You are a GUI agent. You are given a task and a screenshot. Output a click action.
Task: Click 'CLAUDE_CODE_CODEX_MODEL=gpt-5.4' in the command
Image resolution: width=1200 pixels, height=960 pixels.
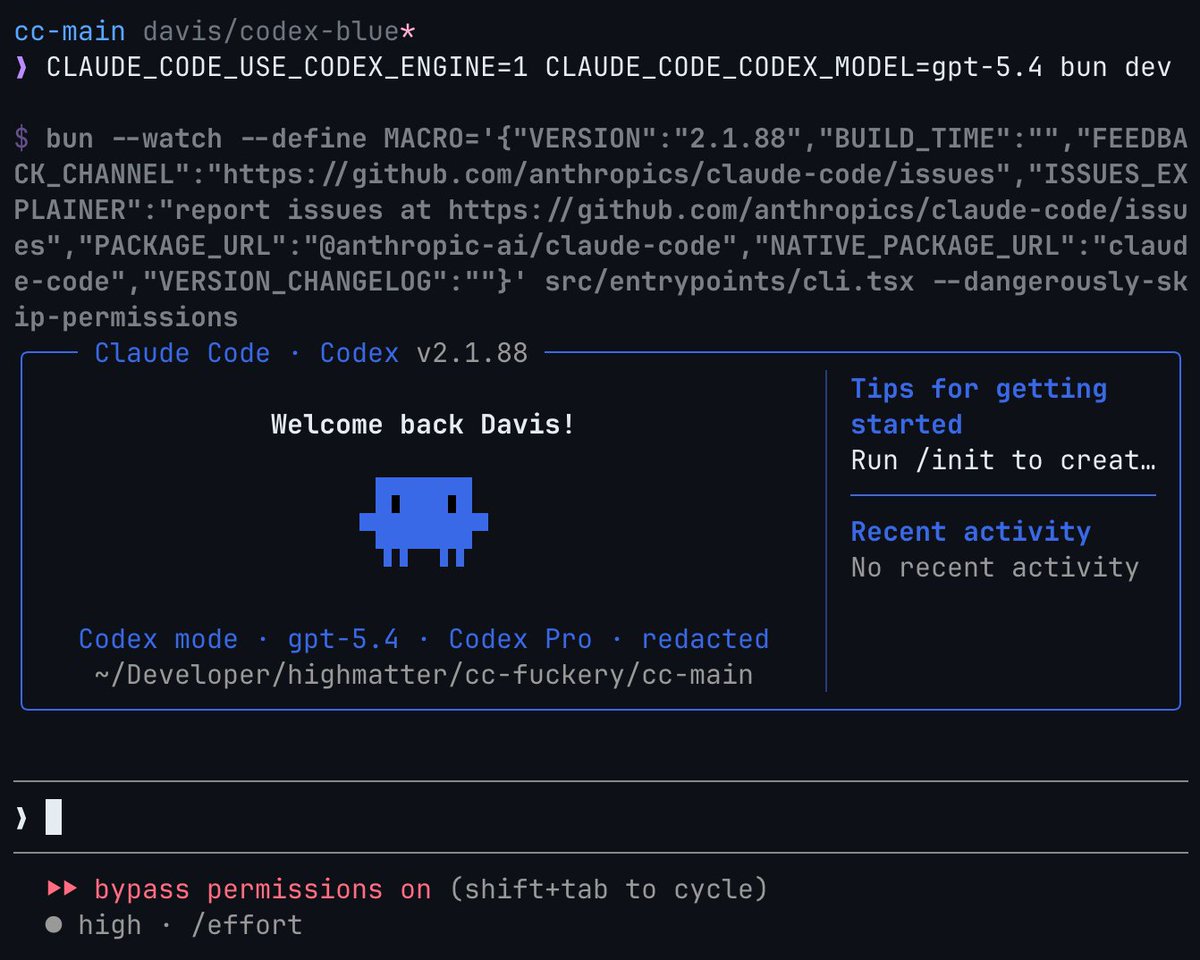coord(794,68)
